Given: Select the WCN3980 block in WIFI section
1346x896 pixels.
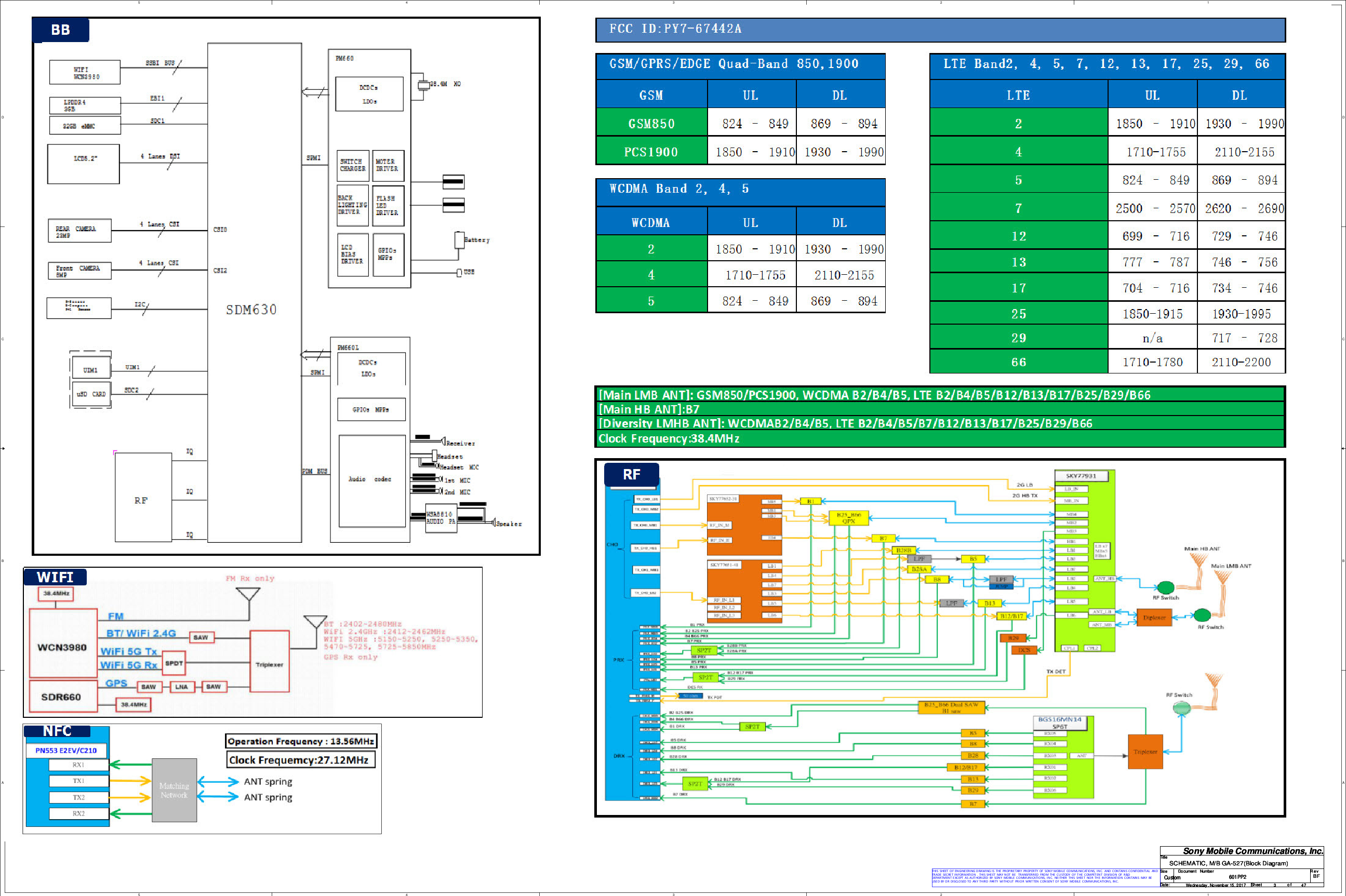Looking at the screenshot, I should coord(63,644).
